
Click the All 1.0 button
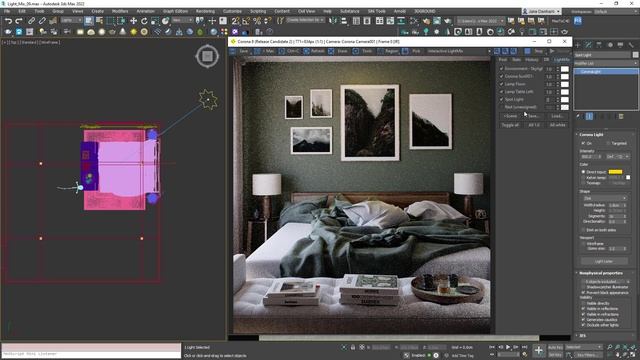tap(534, 125)
